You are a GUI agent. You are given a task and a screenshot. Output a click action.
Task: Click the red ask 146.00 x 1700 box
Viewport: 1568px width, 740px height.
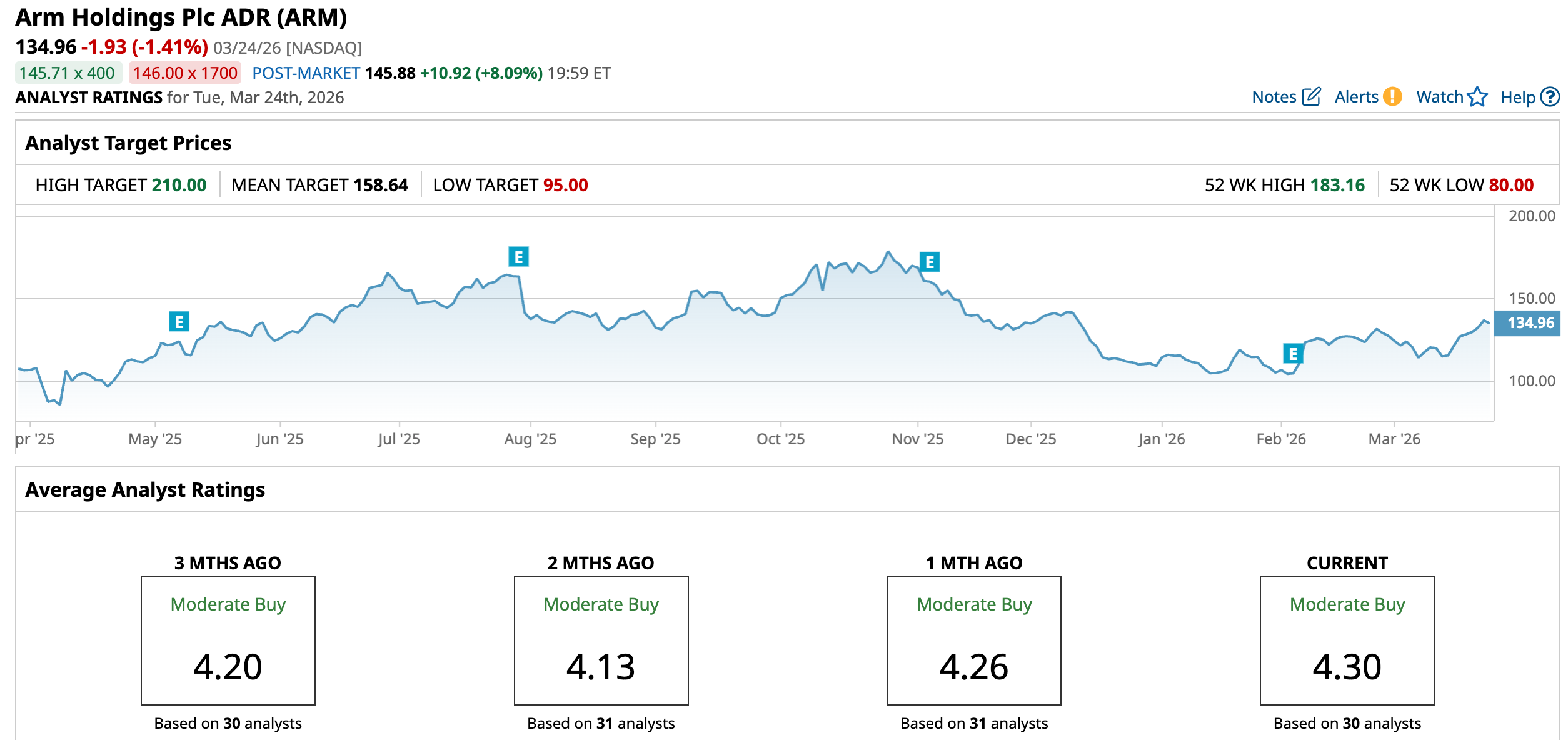tap(185, 73)
